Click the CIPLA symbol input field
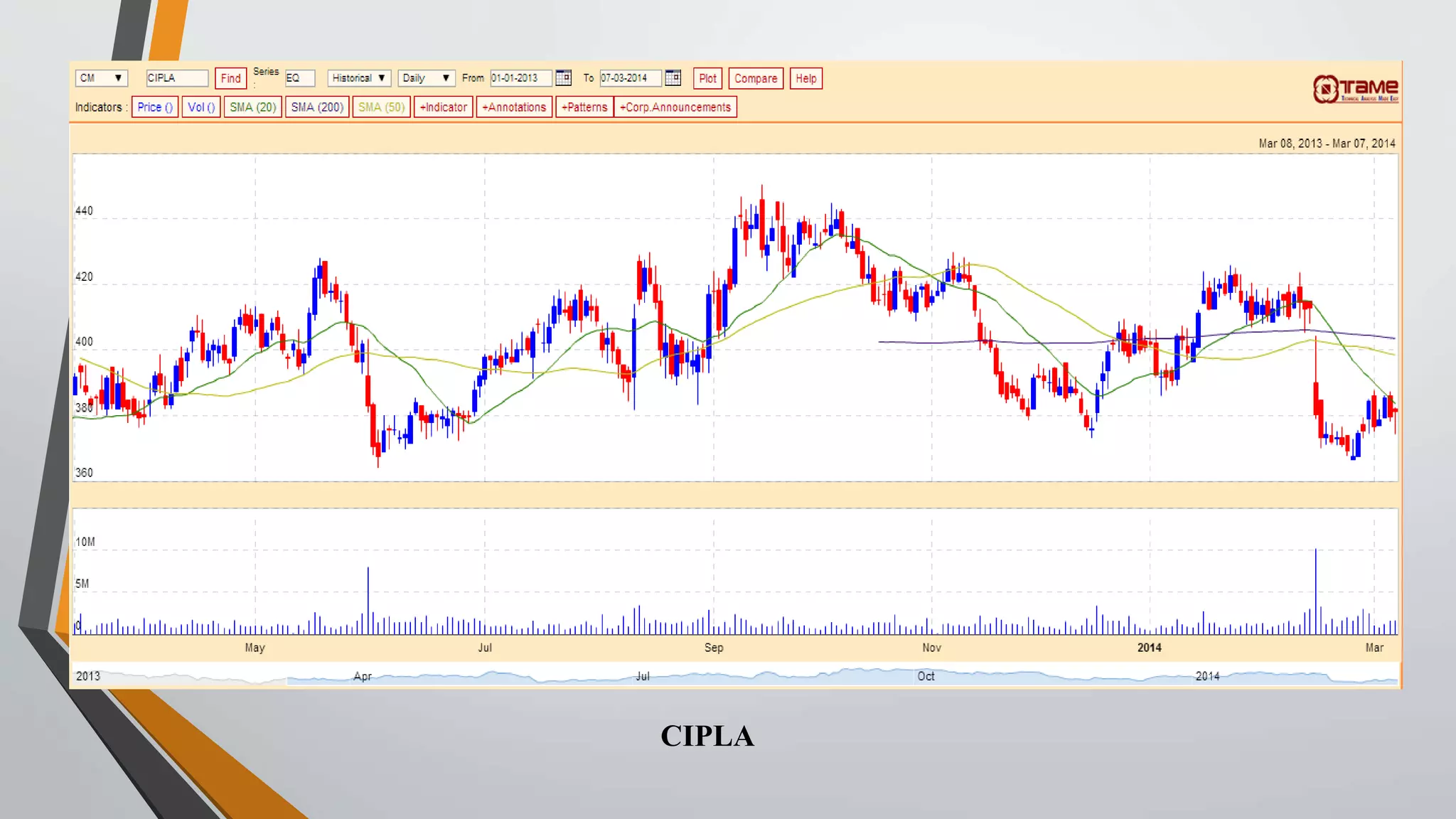Viewport: 1456px width, 819px height. [x=177, y=78]
